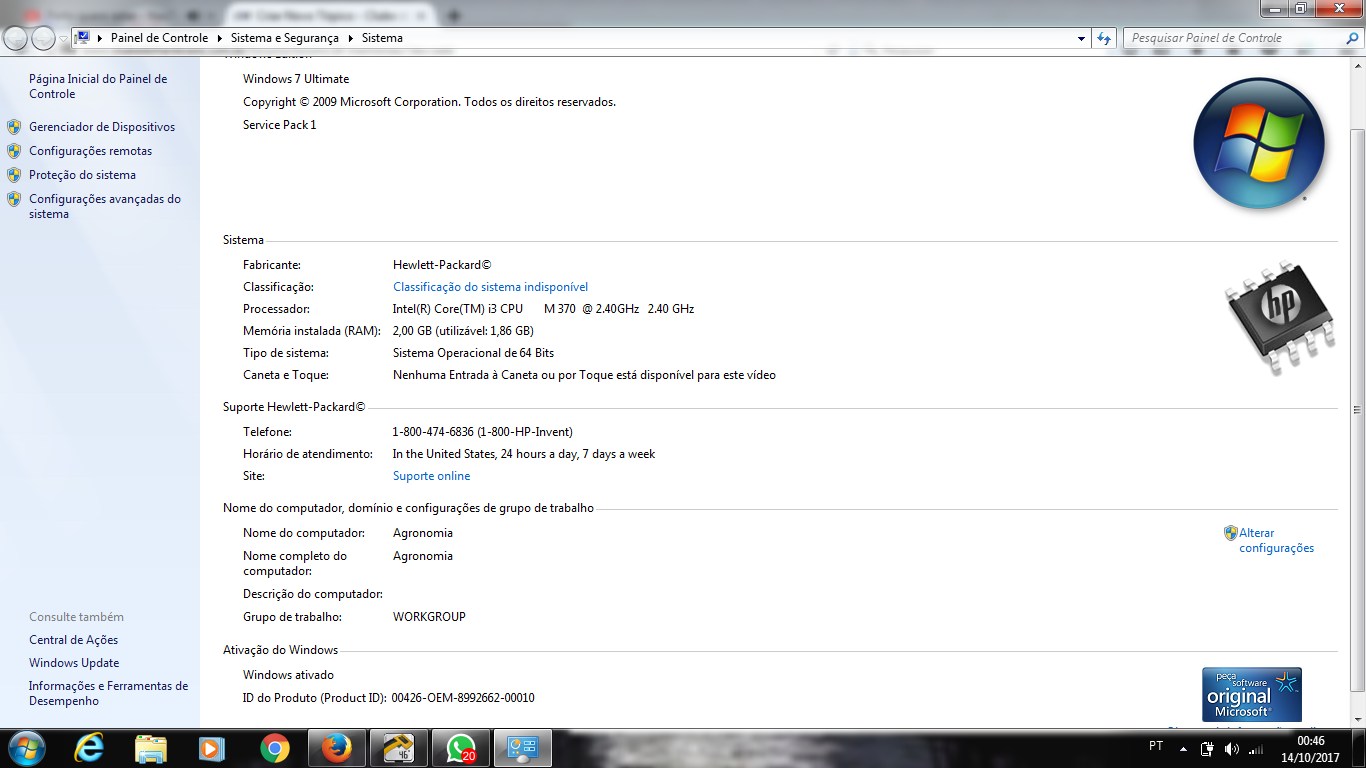Open Central de Ações
This screenshot has height=768, width=1366.
tap(73, 640)
